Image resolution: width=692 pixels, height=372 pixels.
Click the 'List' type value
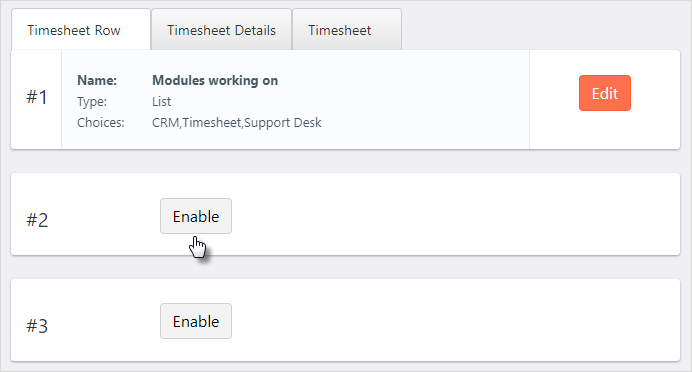[x=162, y=101]
